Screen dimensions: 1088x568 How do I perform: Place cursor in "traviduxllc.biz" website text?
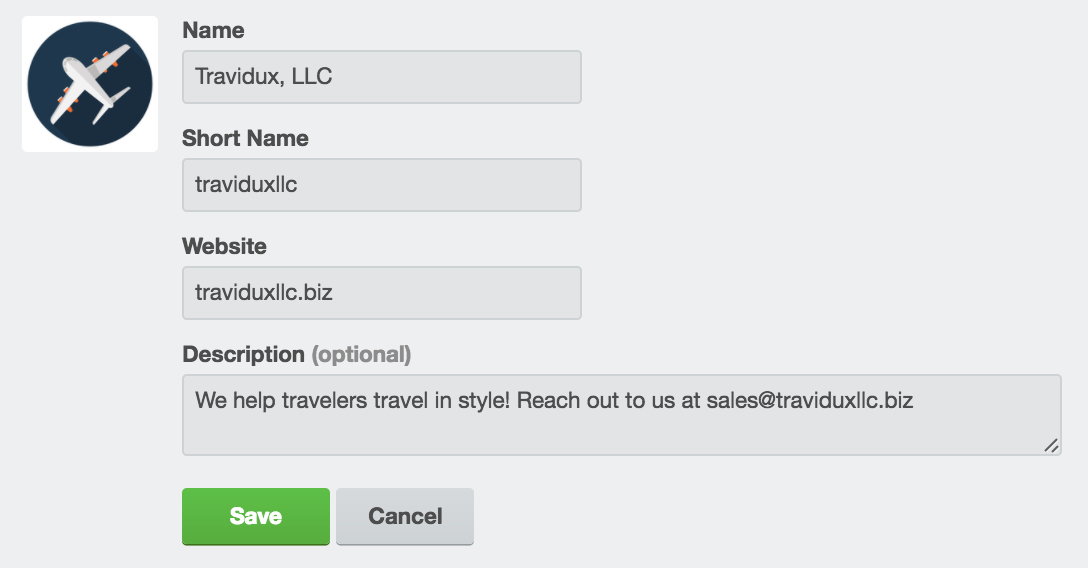click(264, 293)
